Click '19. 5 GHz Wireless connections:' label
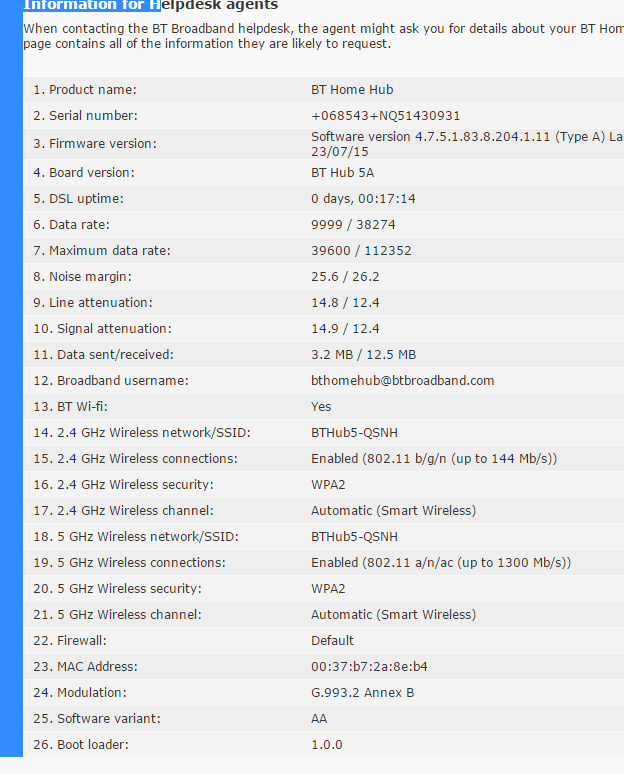 coord(129,563)
